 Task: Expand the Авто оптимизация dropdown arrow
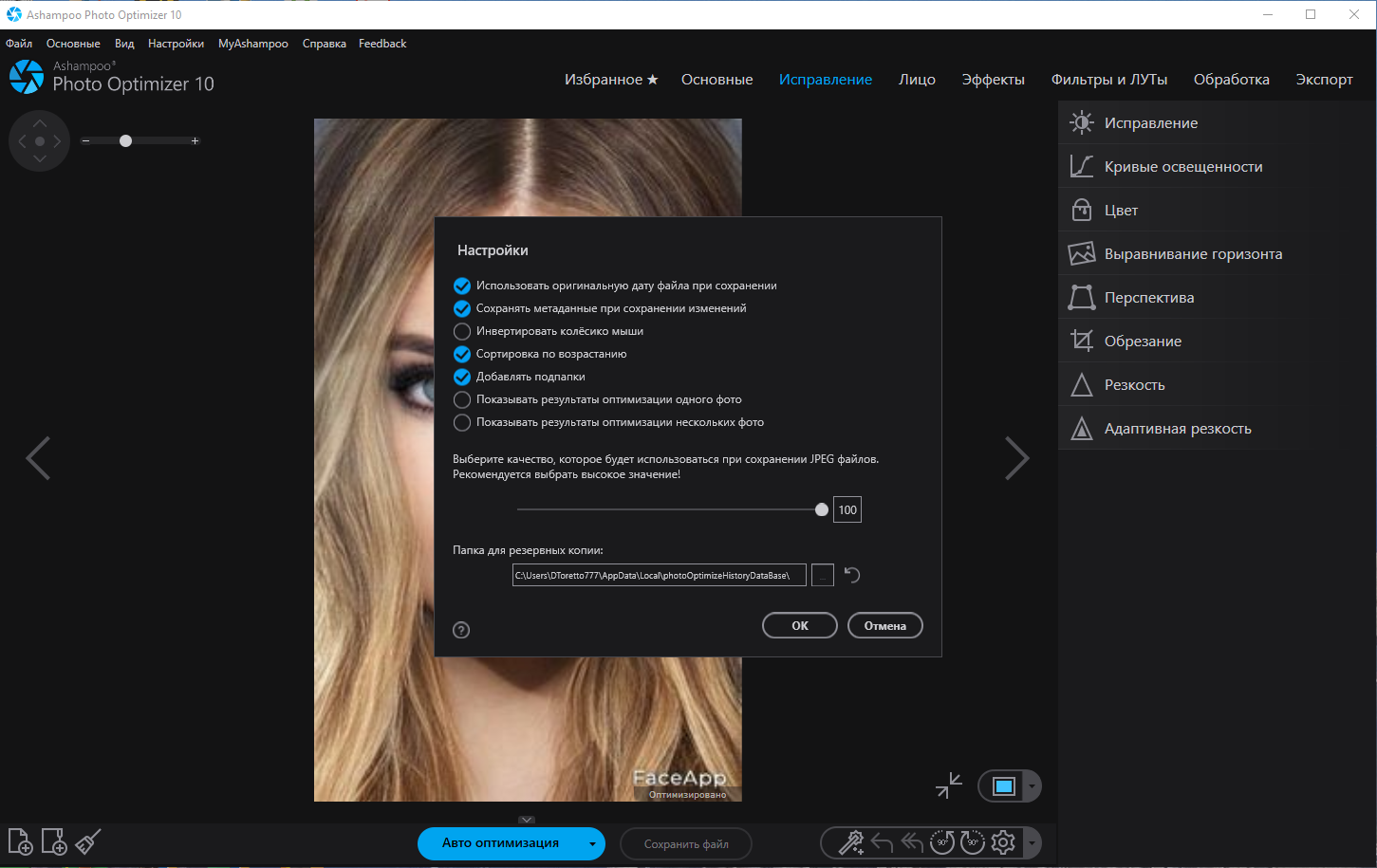(592, 843)
